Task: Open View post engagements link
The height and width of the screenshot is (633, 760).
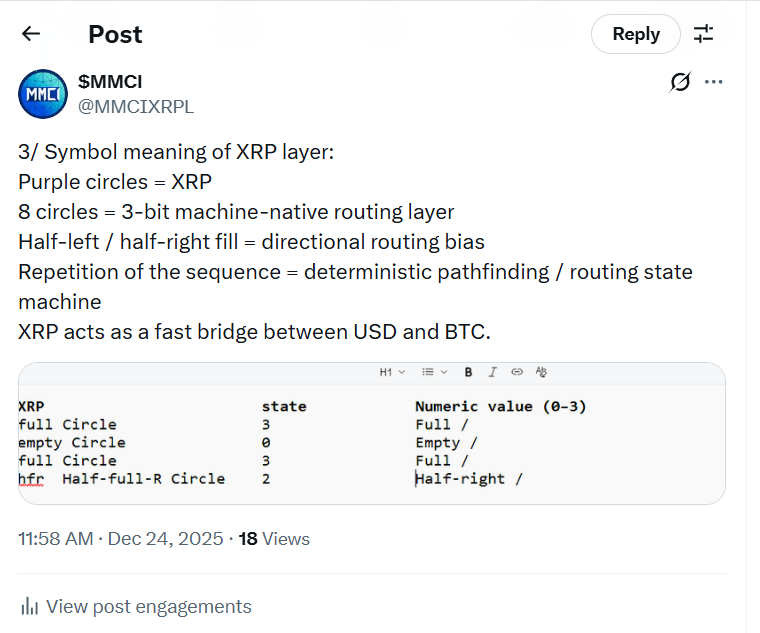Action: click(x=149, y=606)
